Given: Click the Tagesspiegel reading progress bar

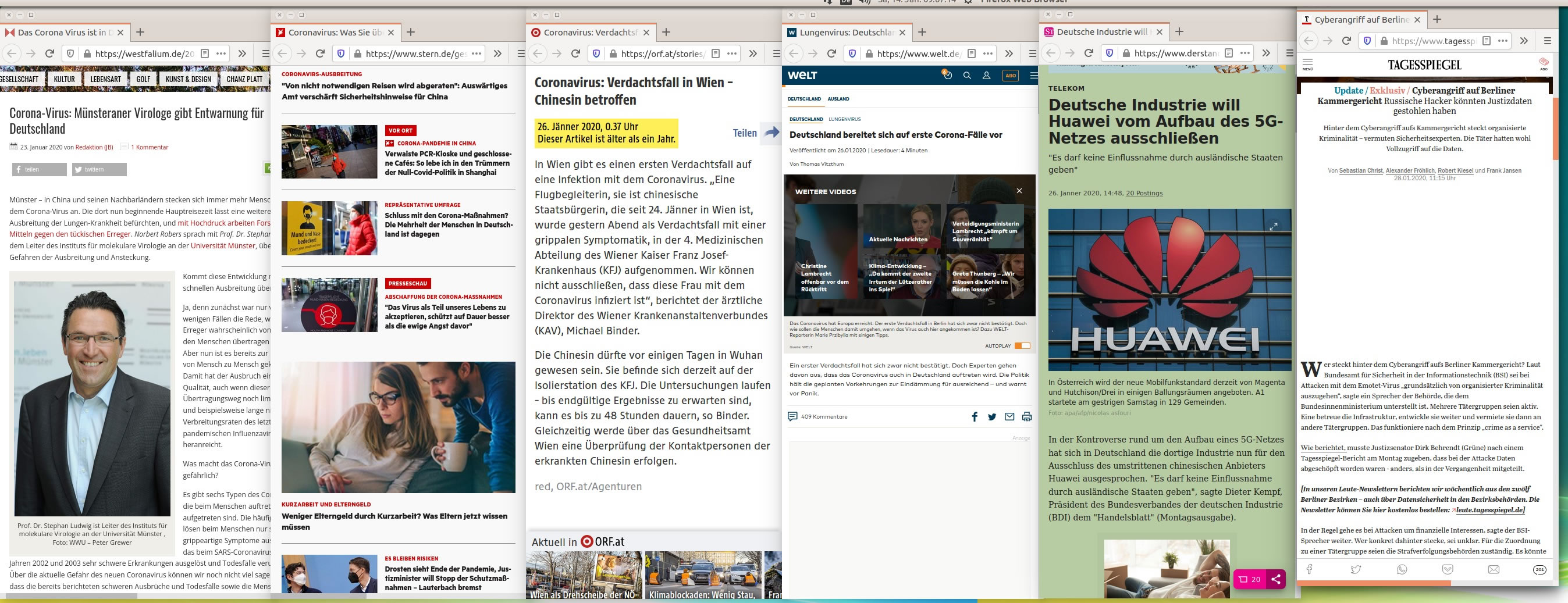Looking at the screenshot, I should point(1373,583).
